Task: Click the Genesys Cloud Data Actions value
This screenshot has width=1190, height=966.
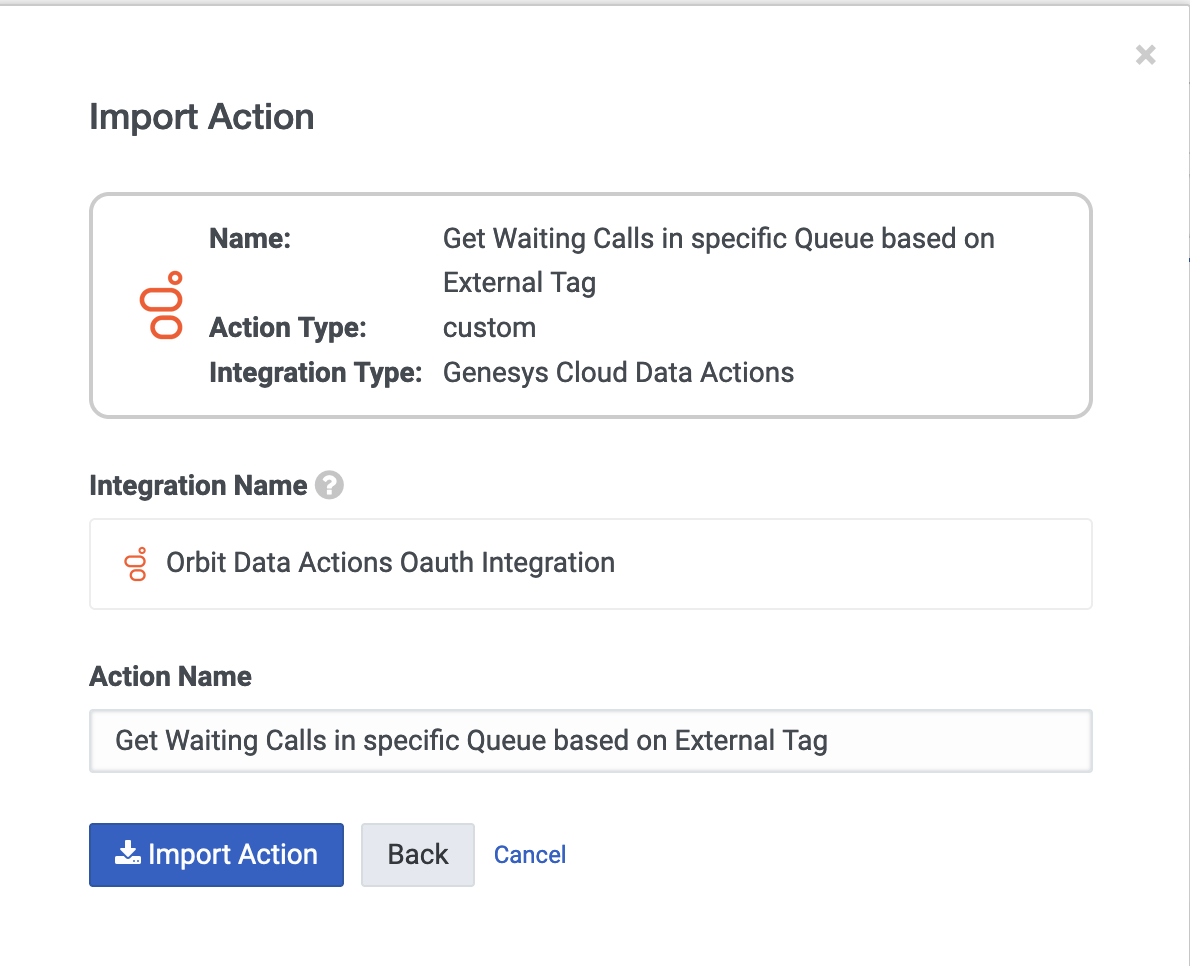Action: point(618,373)
